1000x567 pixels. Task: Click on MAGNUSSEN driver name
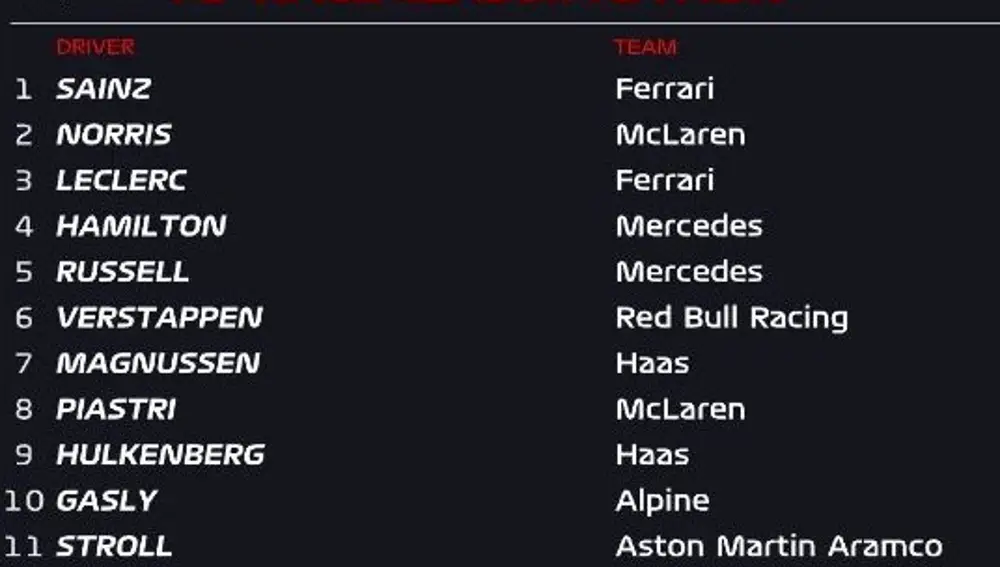(158, 363)
